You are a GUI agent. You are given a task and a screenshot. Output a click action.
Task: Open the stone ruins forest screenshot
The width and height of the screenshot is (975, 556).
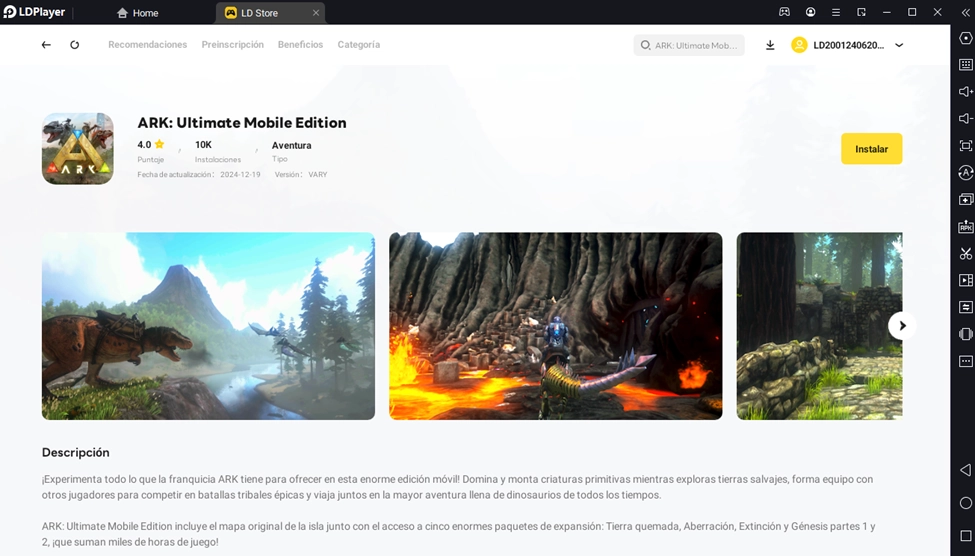pyautogui.click(x=819, y=326)
